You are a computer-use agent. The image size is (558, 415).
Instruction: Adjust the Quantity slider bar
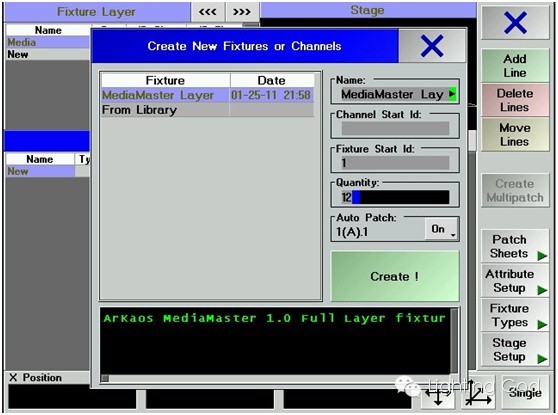click(395, 197)
